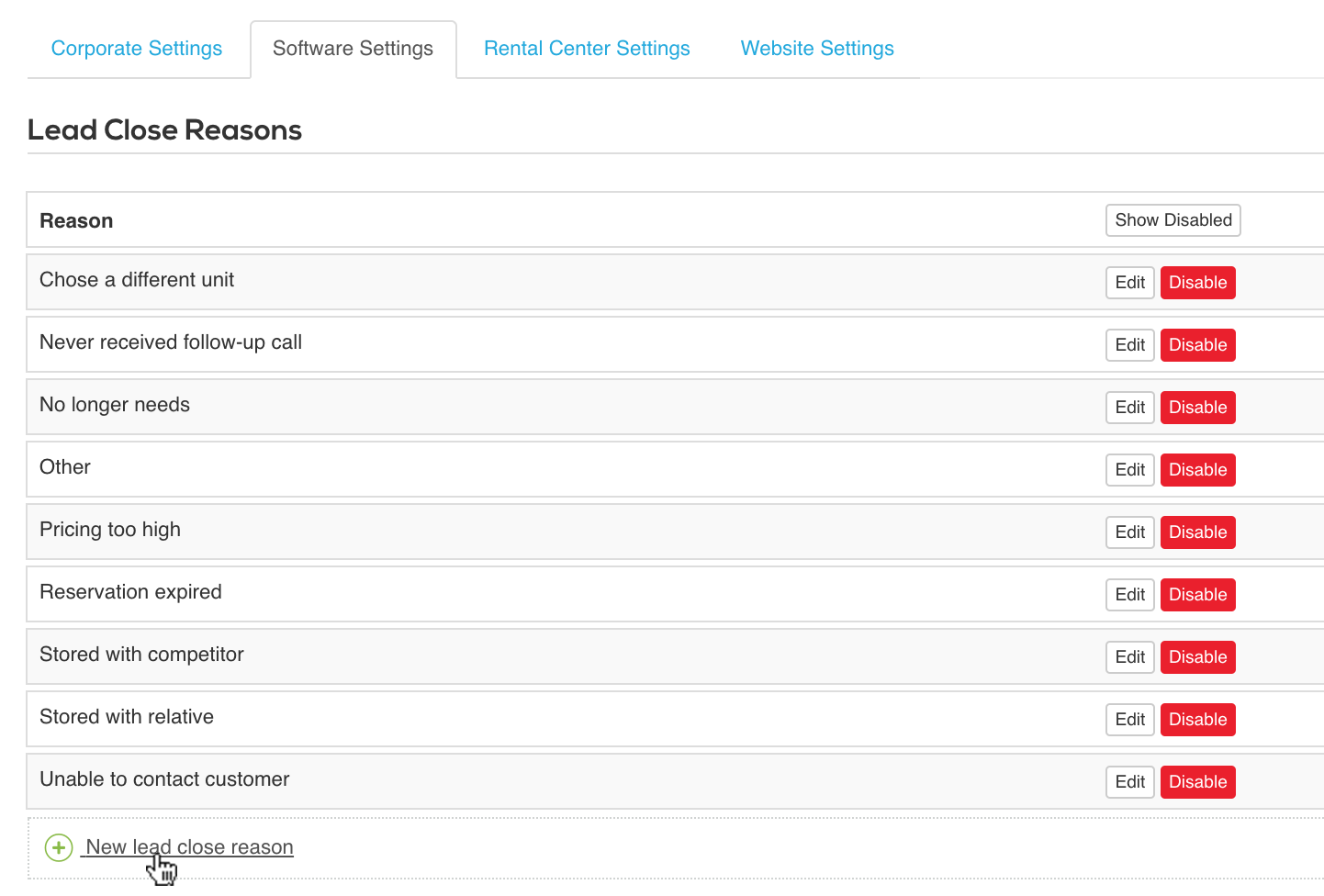
Task: Select the 'Stored with competitor' row
Action: pyautogui.click(x=141, y=655)
